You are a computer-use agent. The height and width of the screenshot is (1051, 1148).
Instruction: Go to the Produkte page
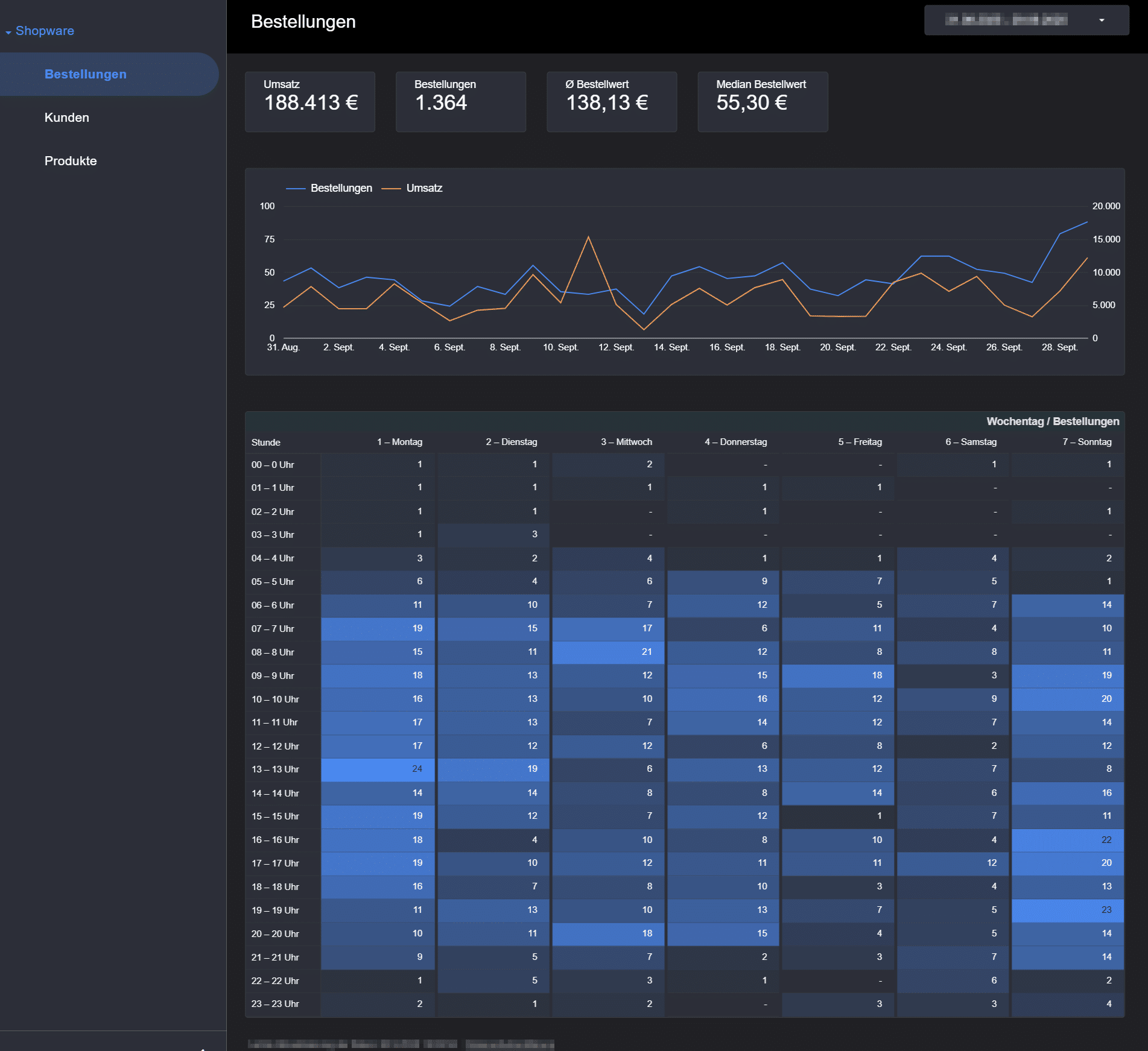(71, 161)
